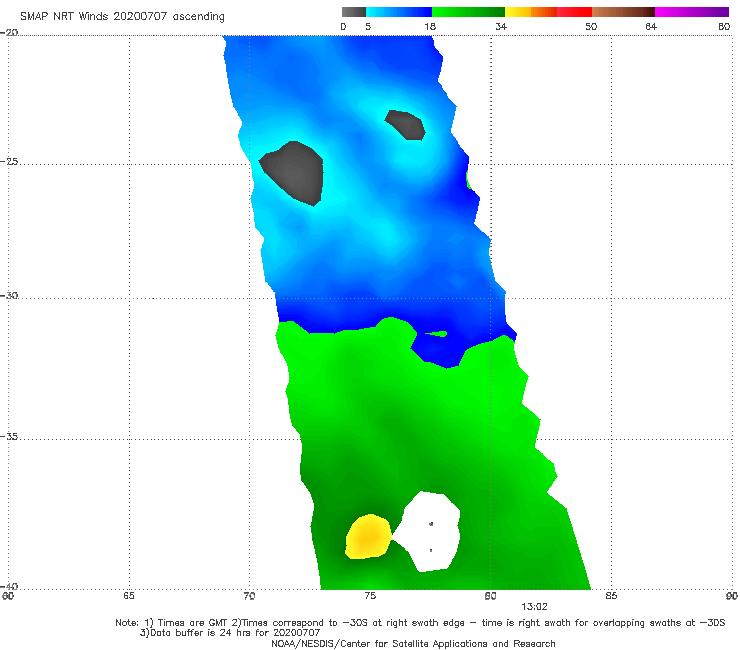Click the latitude label -25
The image size is (740, 650).
tap(9, 162)
